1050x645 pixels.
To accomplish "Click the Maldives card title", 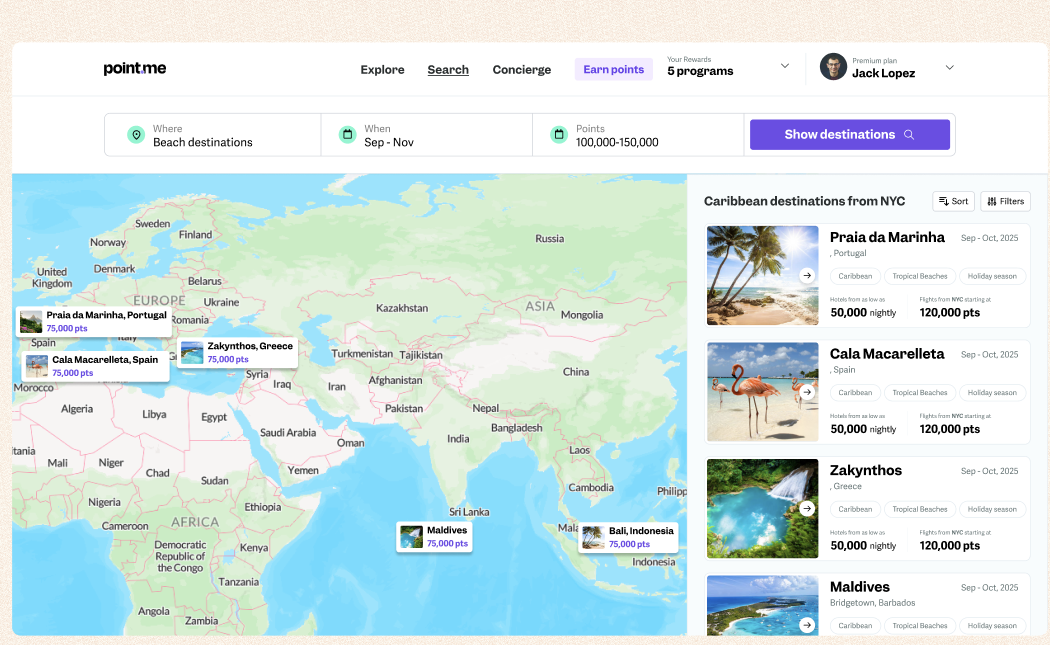I will coord(860,587).
